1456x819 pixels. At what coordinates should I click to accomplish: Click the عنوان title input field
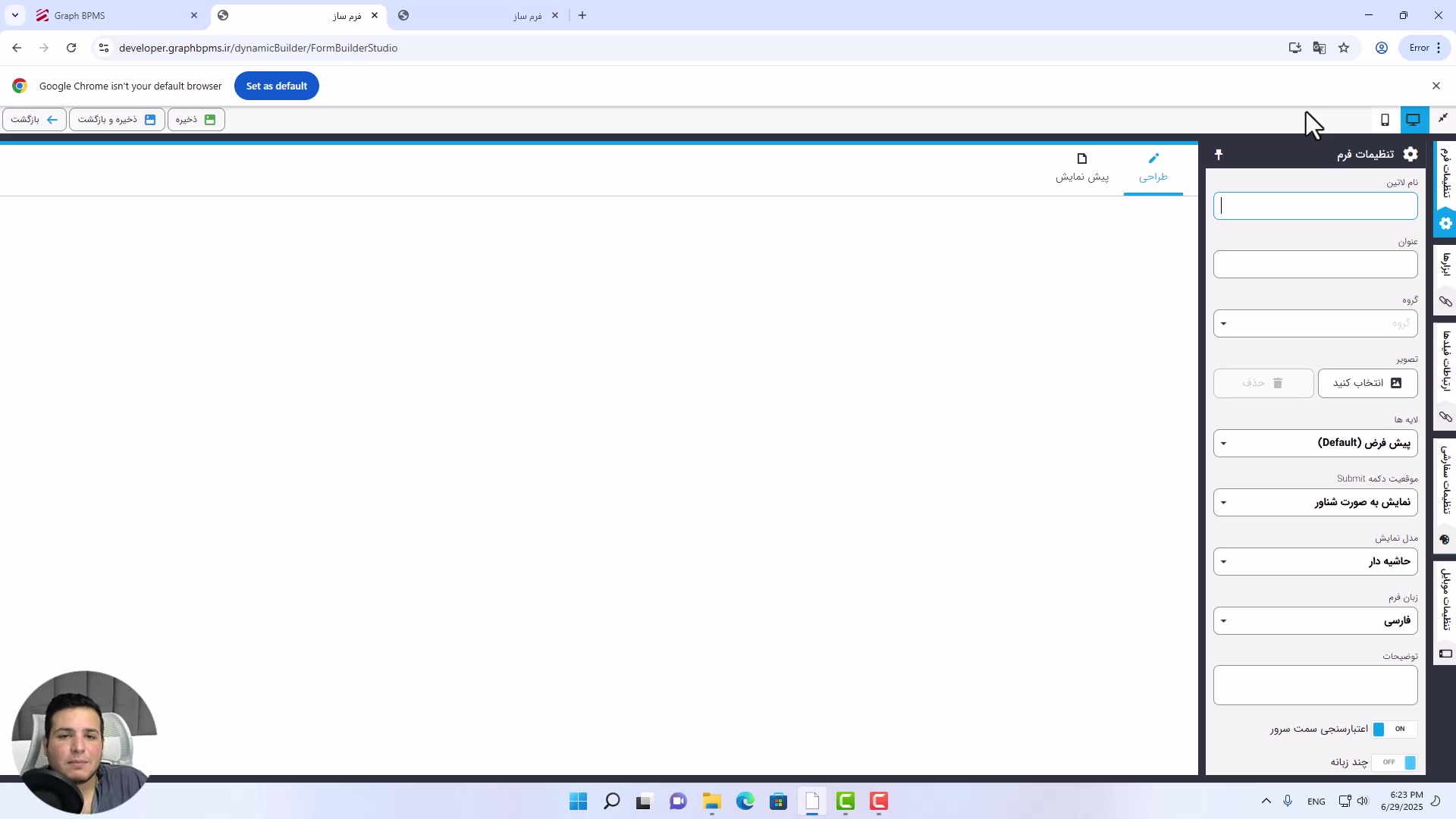coord(1315,265)
